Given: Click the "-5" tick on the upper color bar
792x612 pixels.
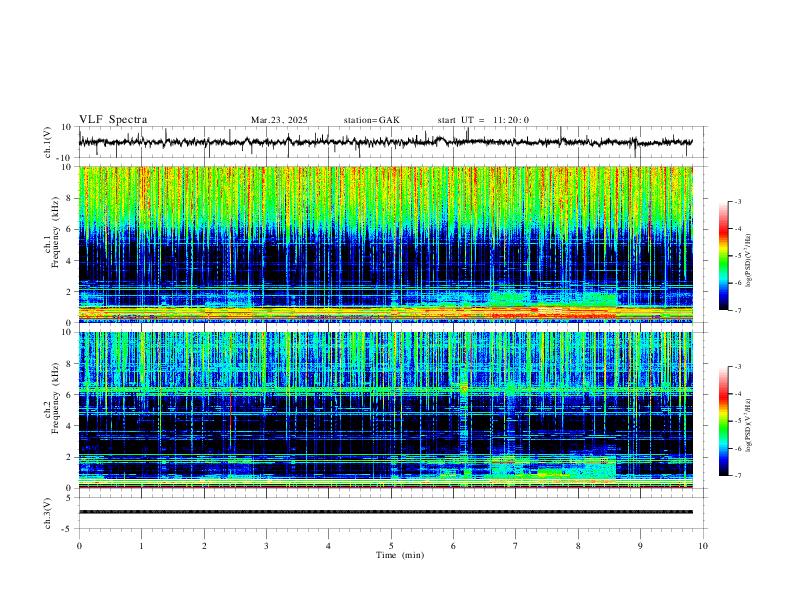Looking at the screenshot, I should 737,256.
